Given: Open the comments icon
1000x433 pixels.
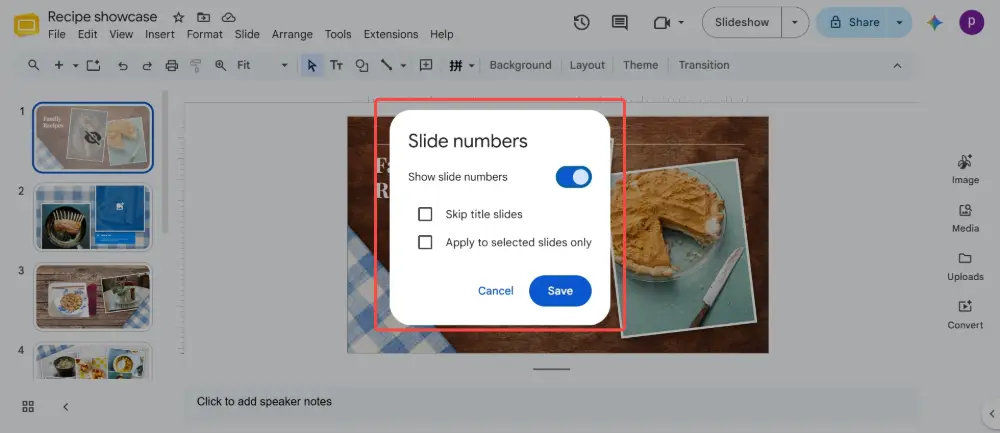Looking at the screenshot, I should pos(619,22).
